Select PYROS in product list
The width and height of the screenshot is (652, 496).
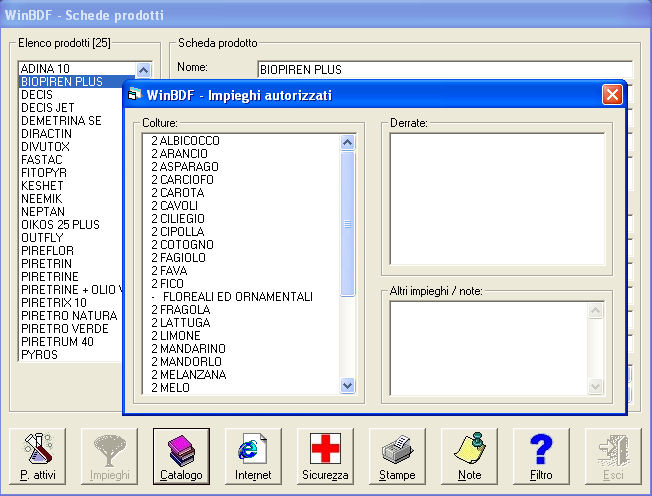pyautogui.click(x=71, y=355)
